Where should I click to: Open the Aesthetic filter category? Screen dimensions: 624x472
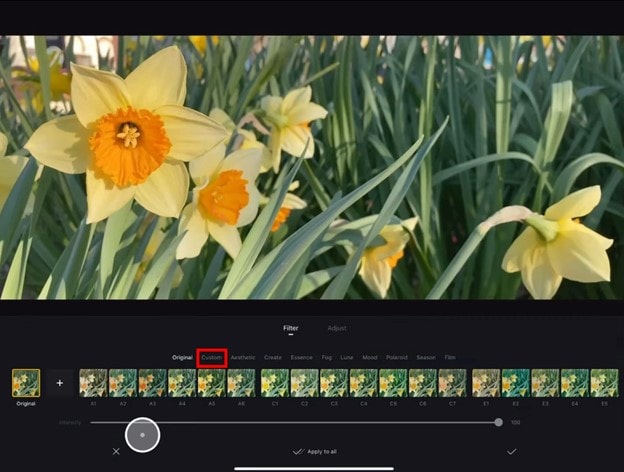(243, 357)
